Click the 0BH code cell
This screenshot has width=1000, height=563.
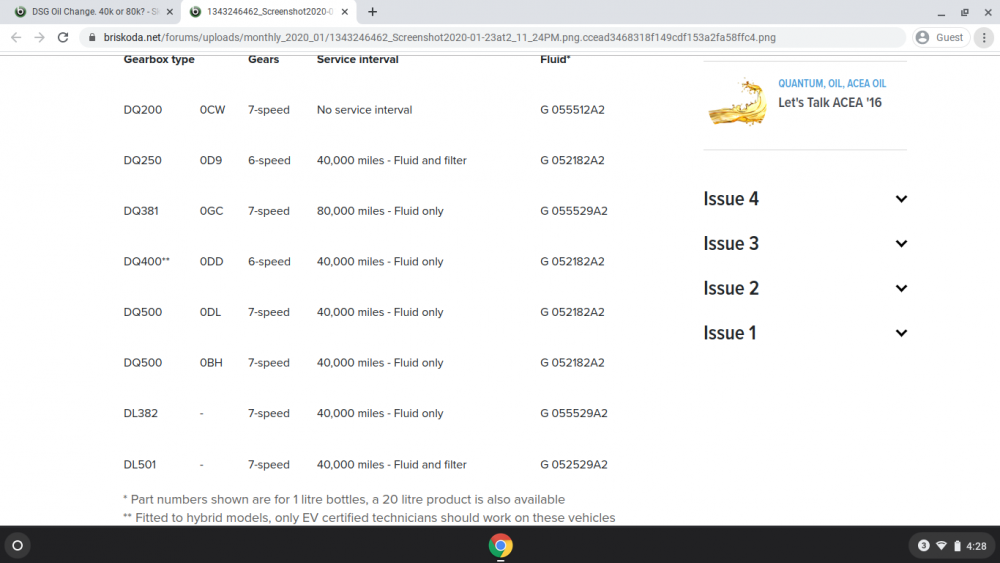(211, 362)
